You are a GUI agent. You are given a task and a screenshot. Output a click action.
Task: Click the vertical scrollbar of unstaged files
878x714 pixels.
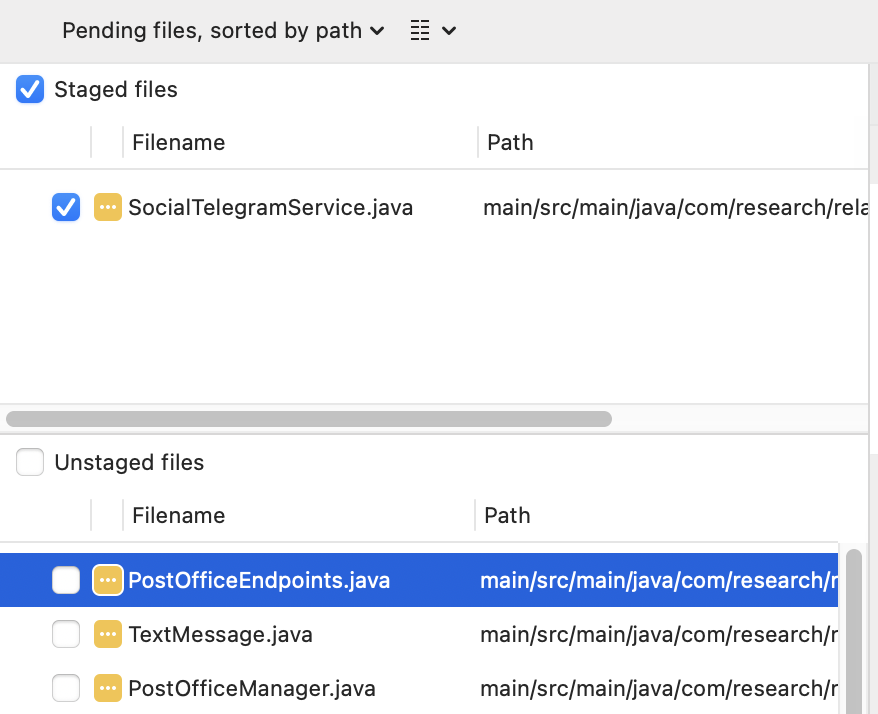tap(853, 631)
